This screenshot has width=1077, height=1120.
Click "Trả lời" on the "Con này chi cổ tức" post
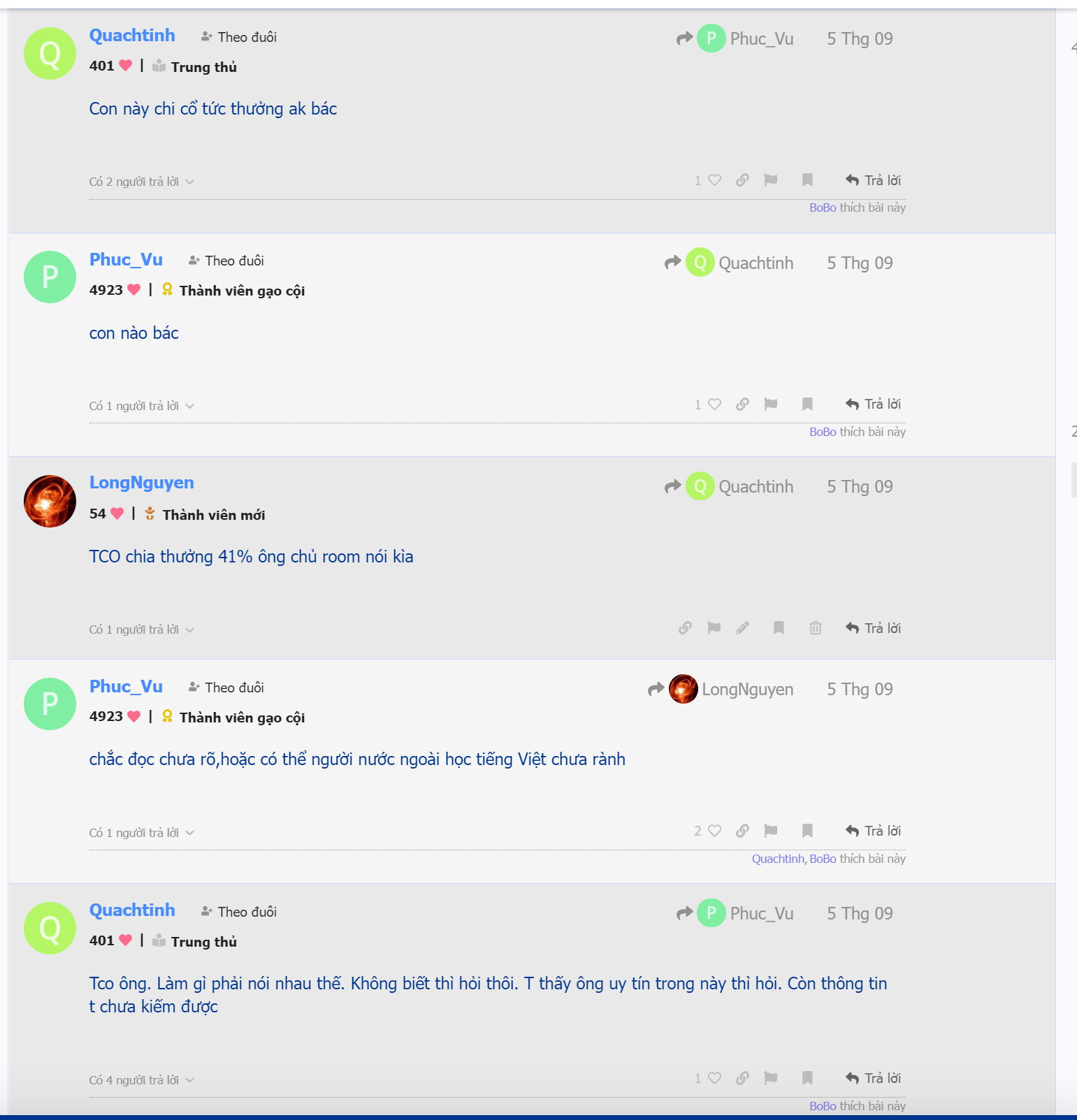click(874, 180)
